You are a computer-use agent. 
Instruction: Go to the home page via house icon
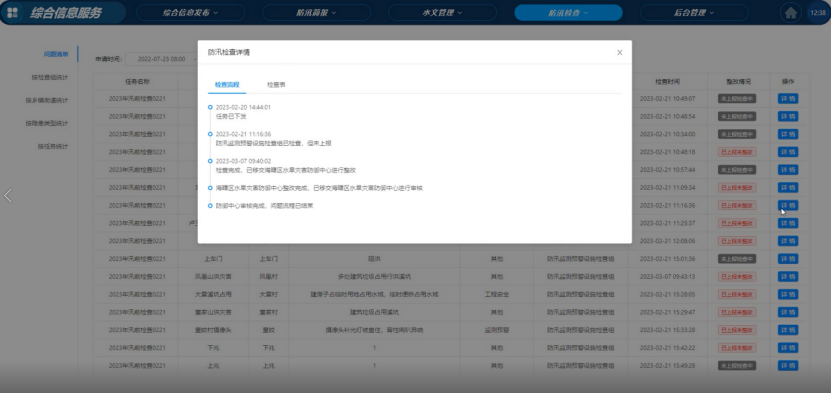coord(791,13)
